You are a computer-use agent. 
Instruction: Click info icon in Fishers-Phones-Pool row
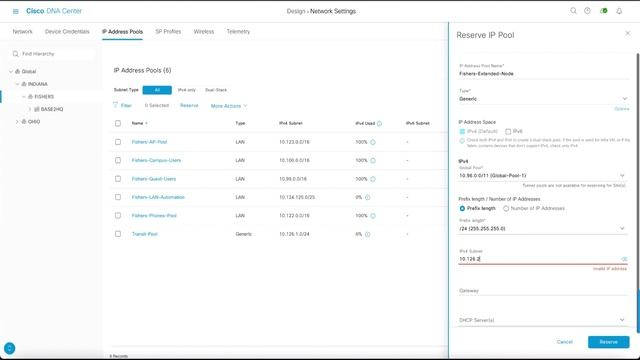pyautogui.click(x=373, y=216)
